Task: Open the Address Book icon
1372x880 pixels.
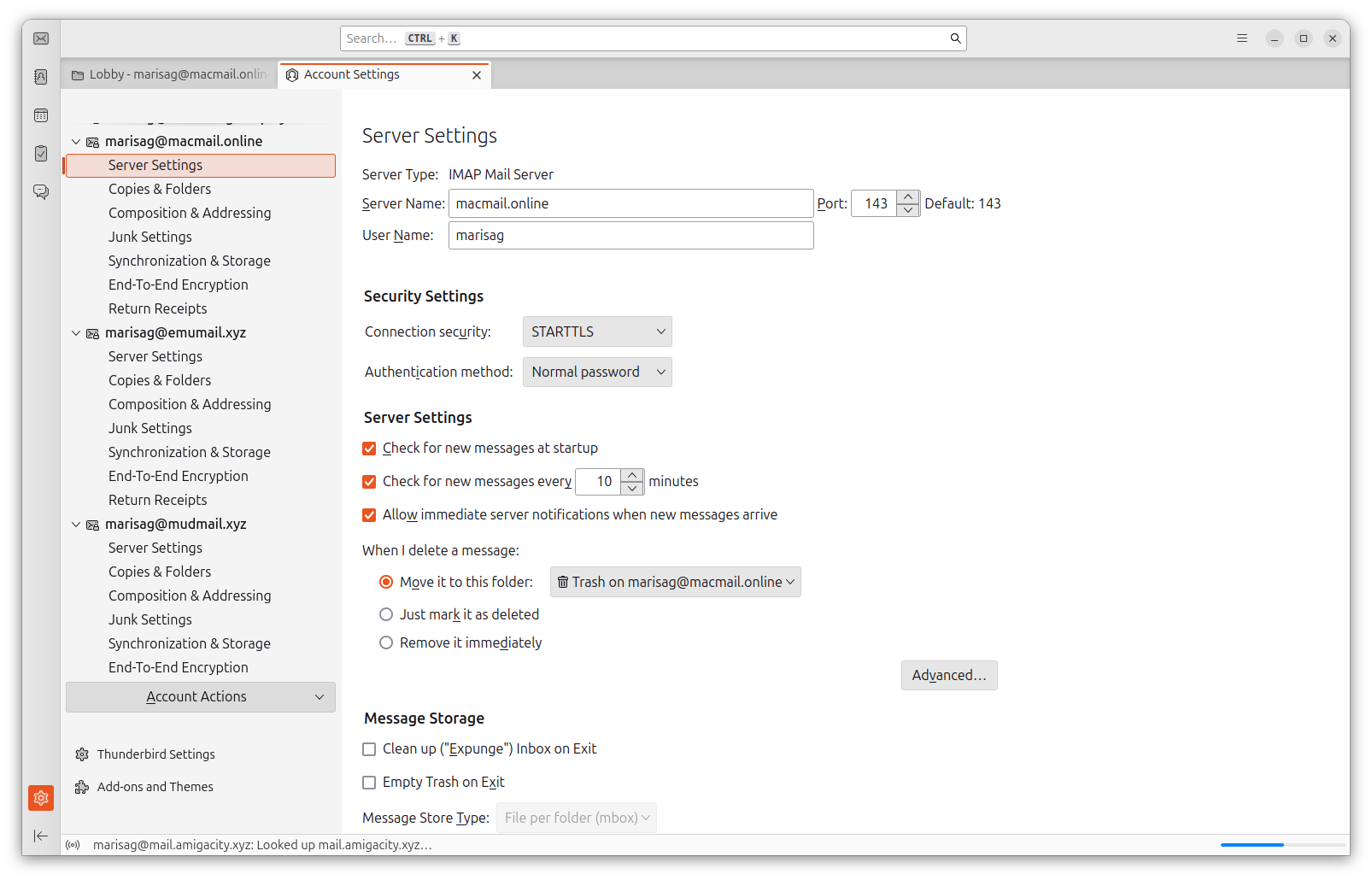Action: click(x=41, y=77)
